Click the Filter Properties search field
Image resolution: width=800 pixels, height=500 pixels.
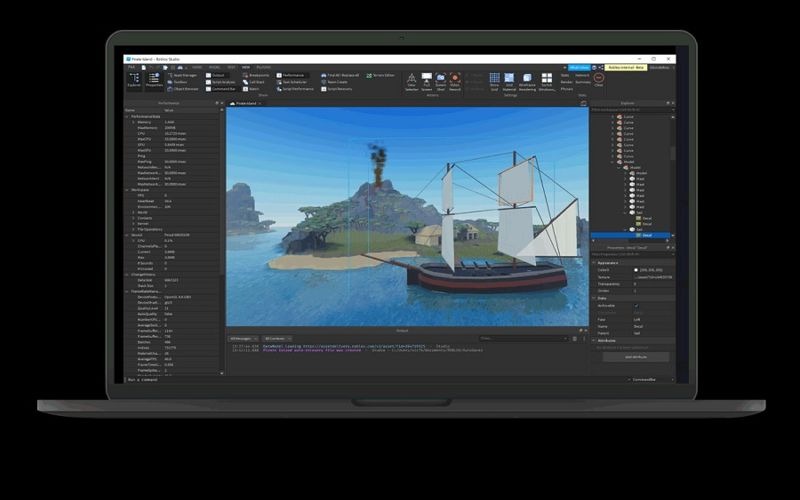(631, 254)
